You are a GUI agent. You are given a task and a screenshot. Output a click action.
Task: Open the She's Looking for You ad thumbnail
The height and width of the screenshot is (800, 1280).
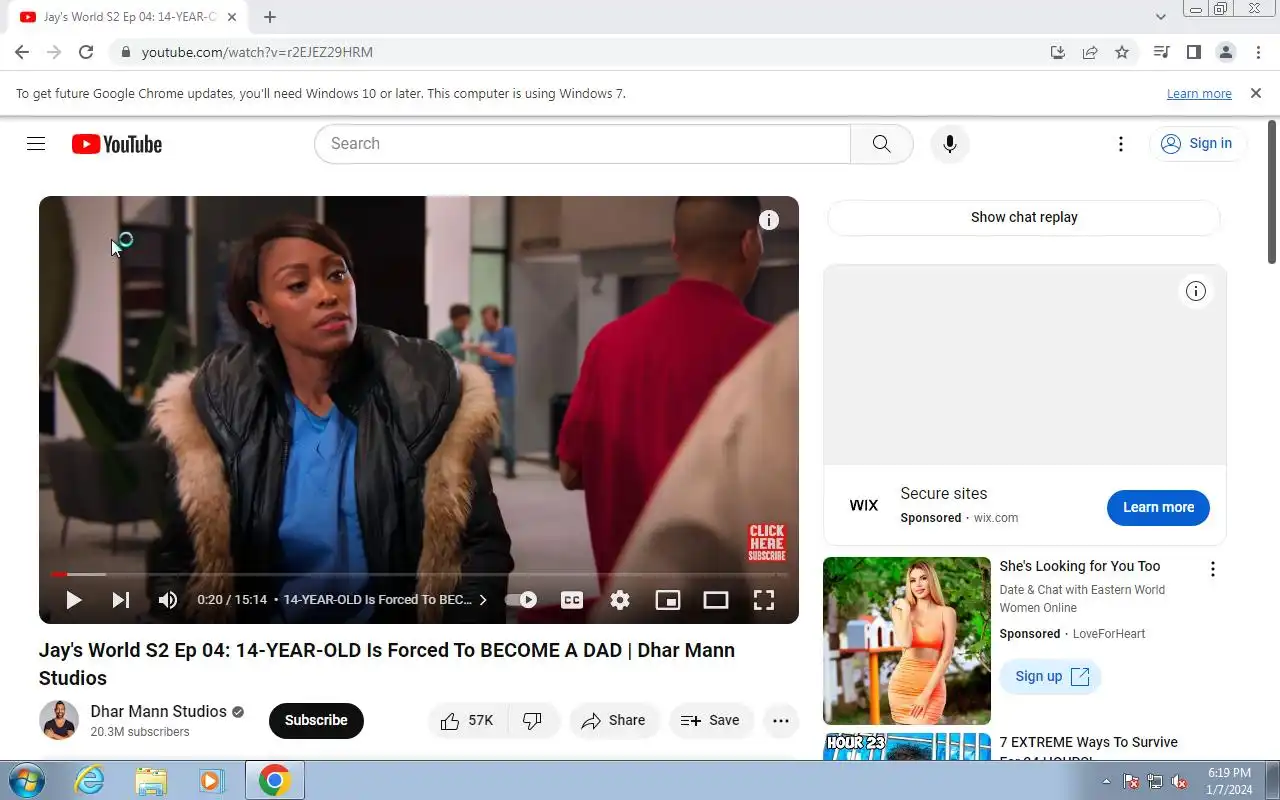coord(907,641)
